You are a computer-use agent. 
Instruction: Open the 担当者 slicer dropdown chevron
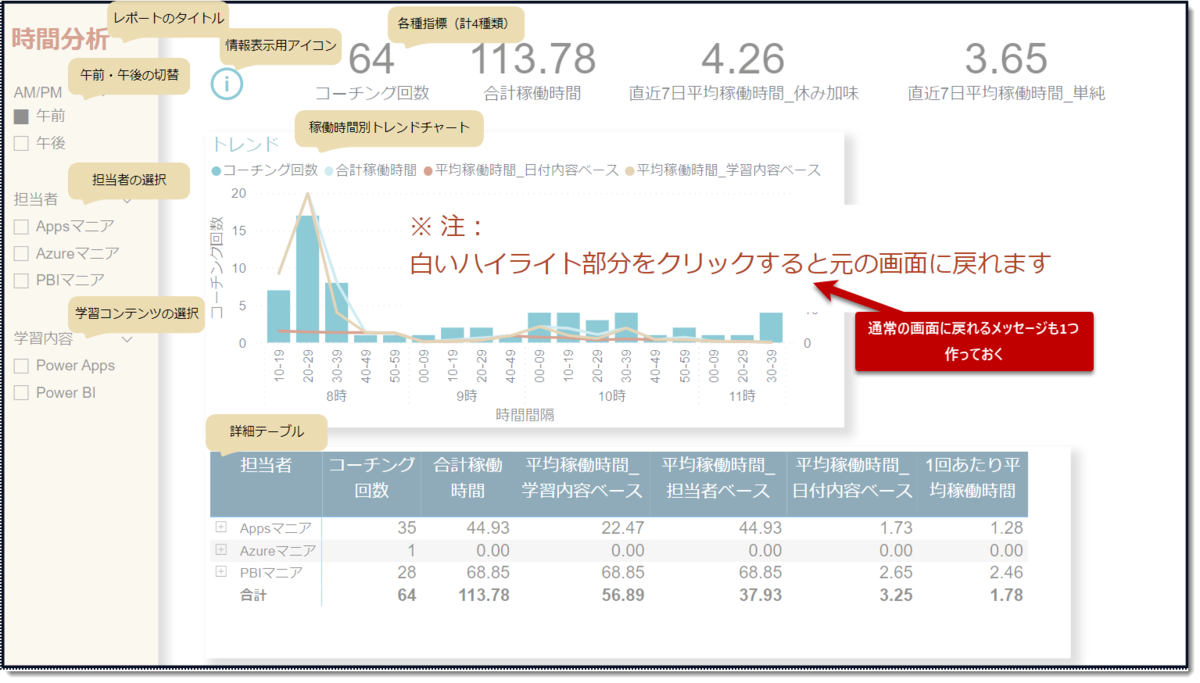pos(125,199)
